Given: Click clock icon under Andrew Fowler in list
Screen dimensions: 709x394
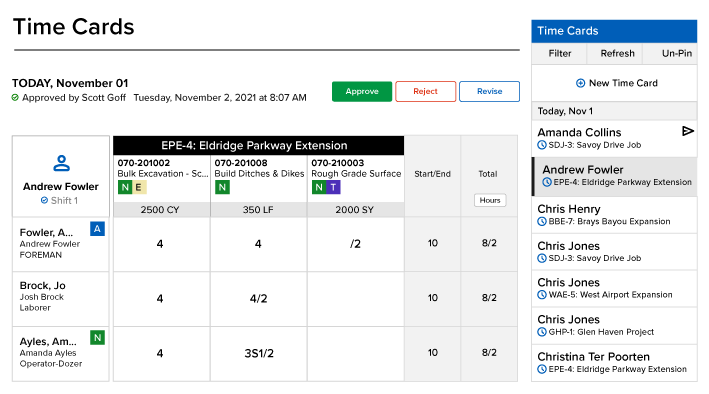Looking at the screenshot, I should [x=547, y=182].
